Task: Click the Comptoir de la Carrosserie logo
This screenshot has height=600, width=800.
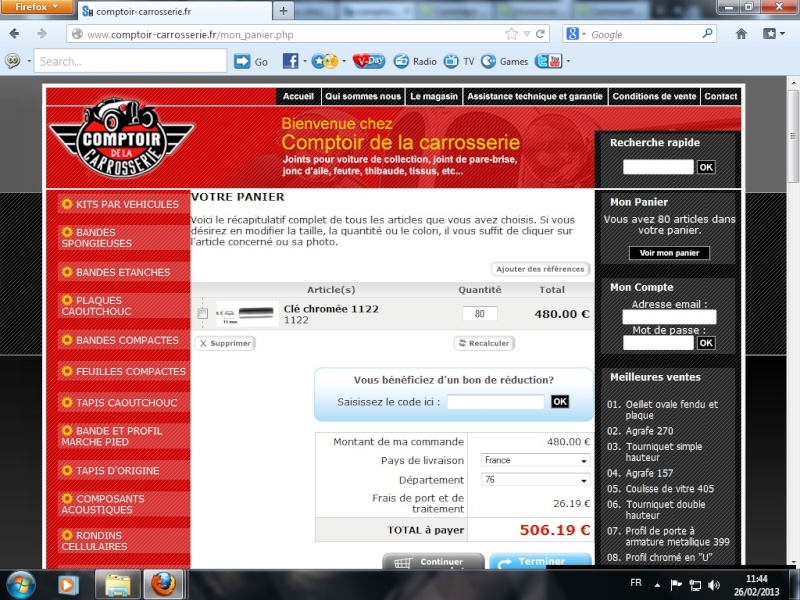Action: pyautogui.click(x=121, y=138)
